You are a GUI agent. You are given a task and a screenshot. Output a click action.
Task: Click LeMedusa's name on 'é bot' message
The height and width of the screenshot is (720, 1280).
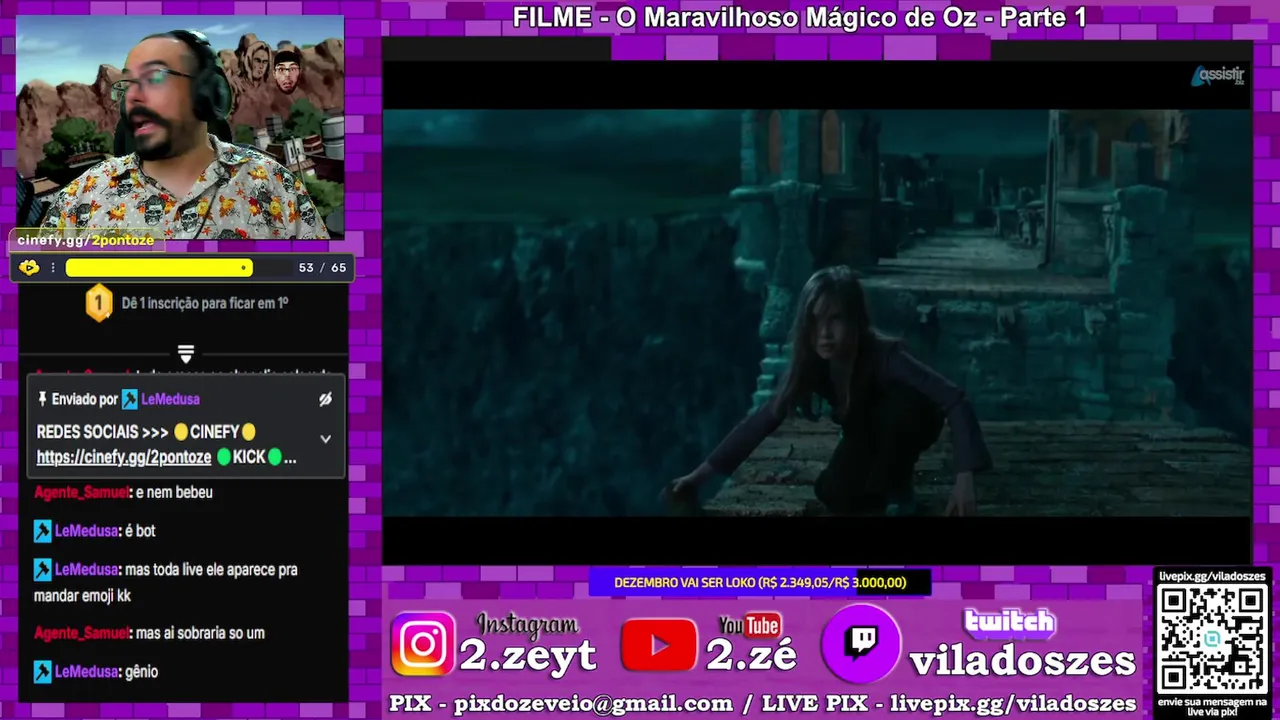pos(86,531)
